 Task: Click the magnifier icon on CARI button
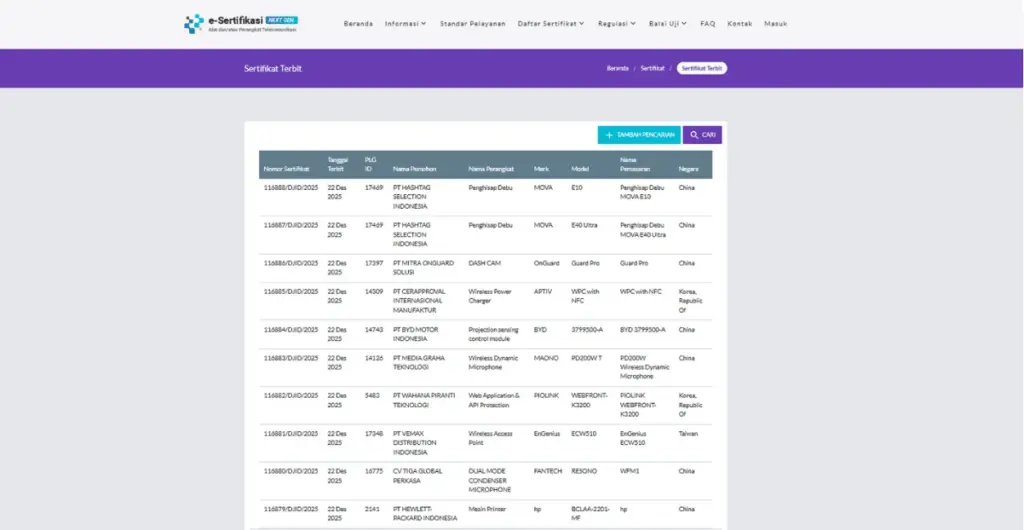click(694, 135)
